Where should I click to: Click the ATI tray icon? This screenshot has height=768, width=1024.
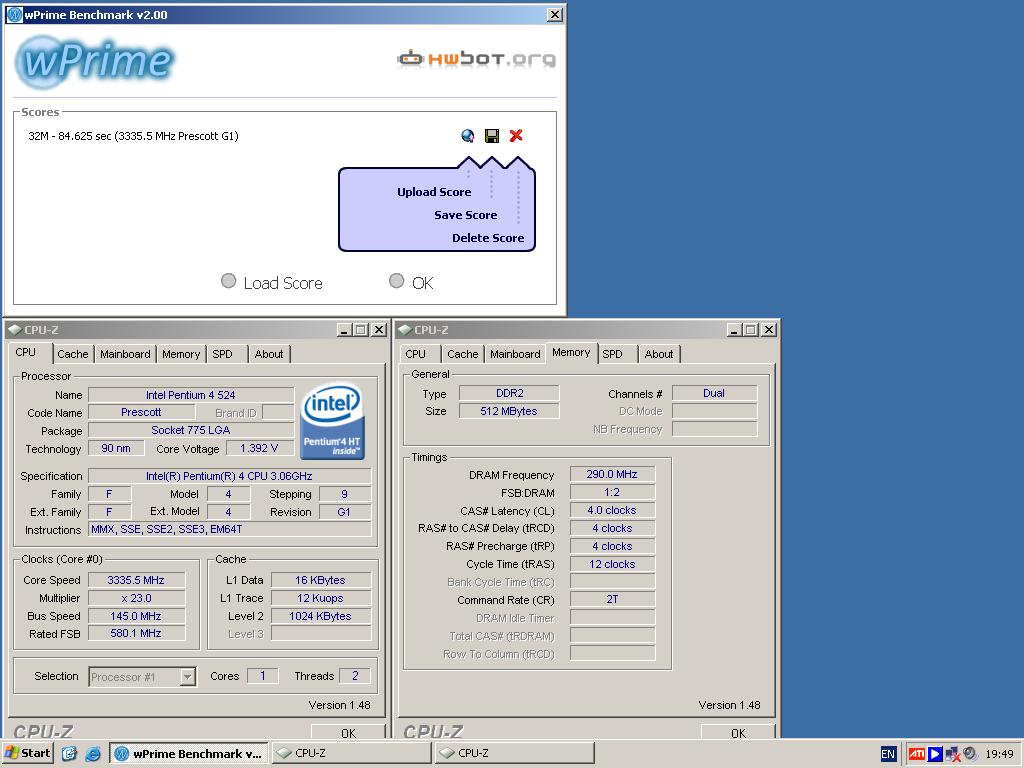[x=917, y=754]
